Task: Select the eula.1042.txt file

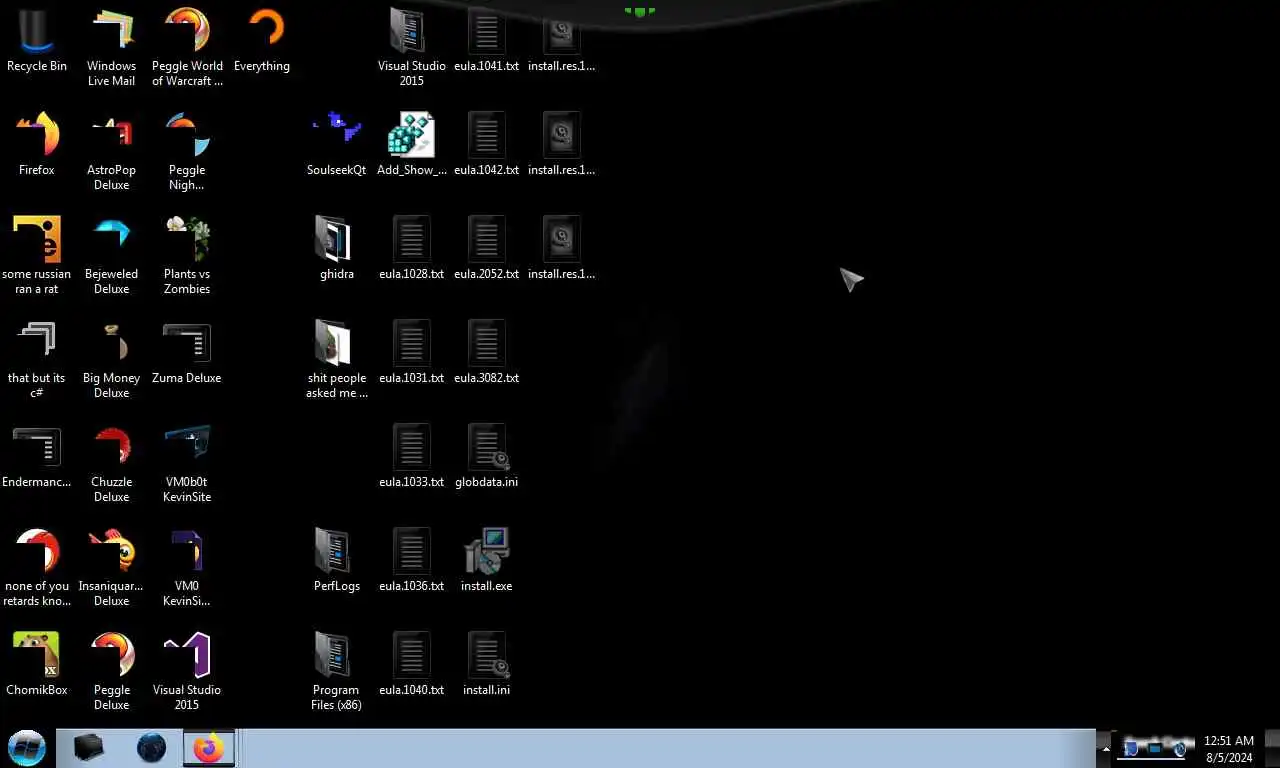Action: pyautogui.click(x=487, y=145)
